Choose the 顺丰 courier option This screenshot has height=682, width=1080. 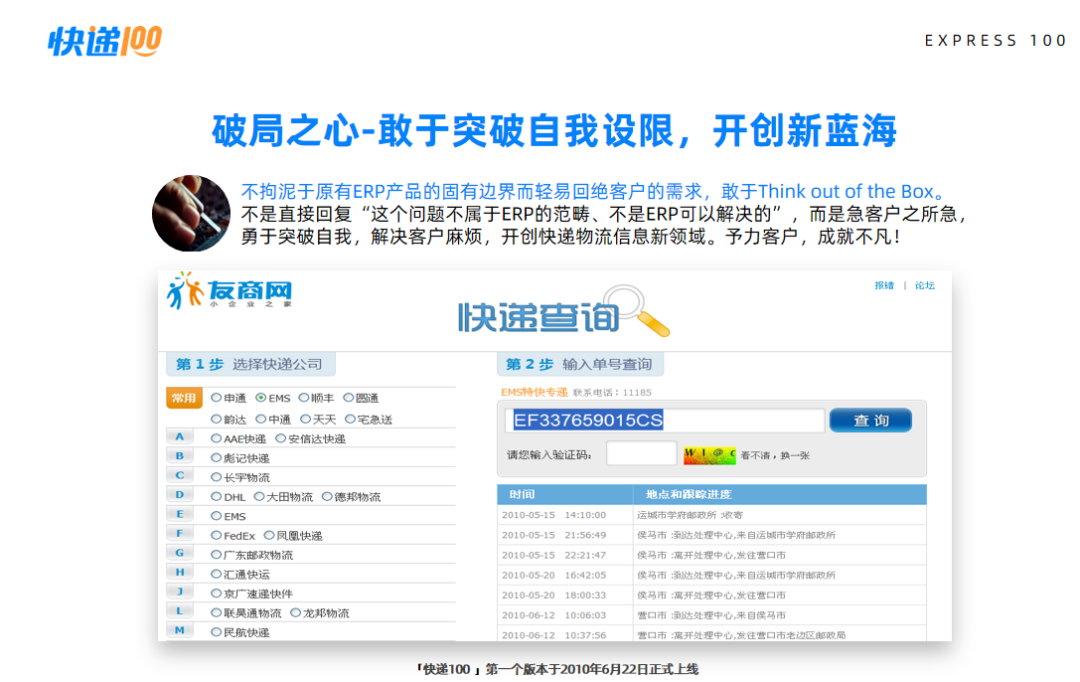(304, 397)
